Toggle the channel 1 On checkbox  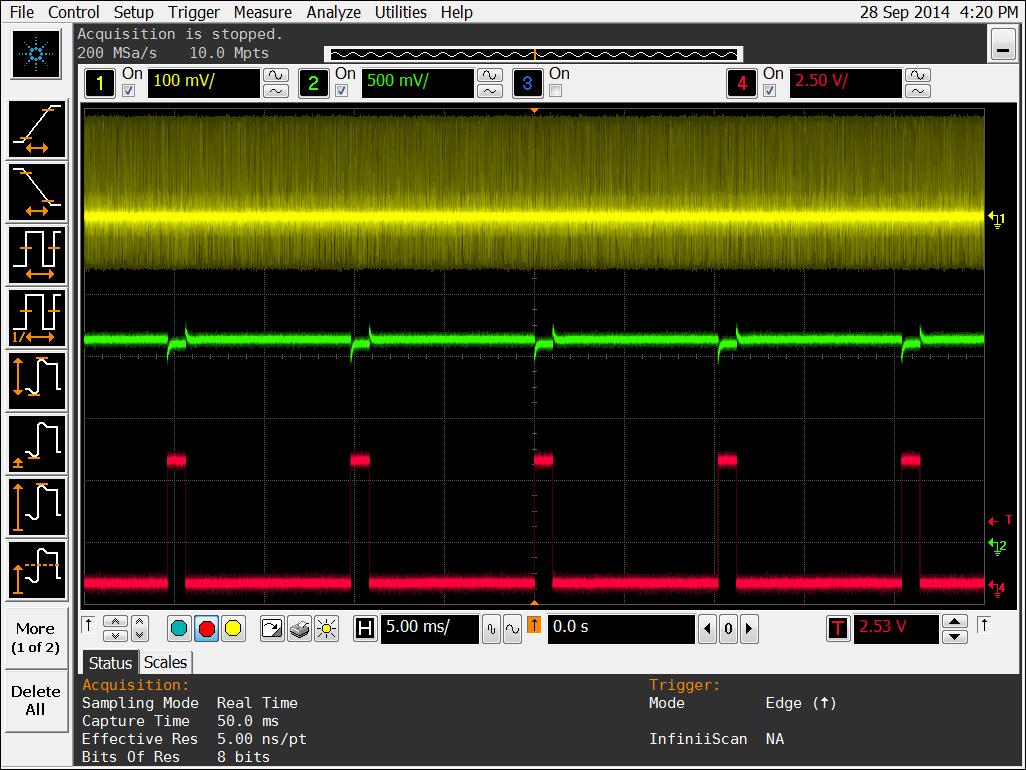pos(128,91)
